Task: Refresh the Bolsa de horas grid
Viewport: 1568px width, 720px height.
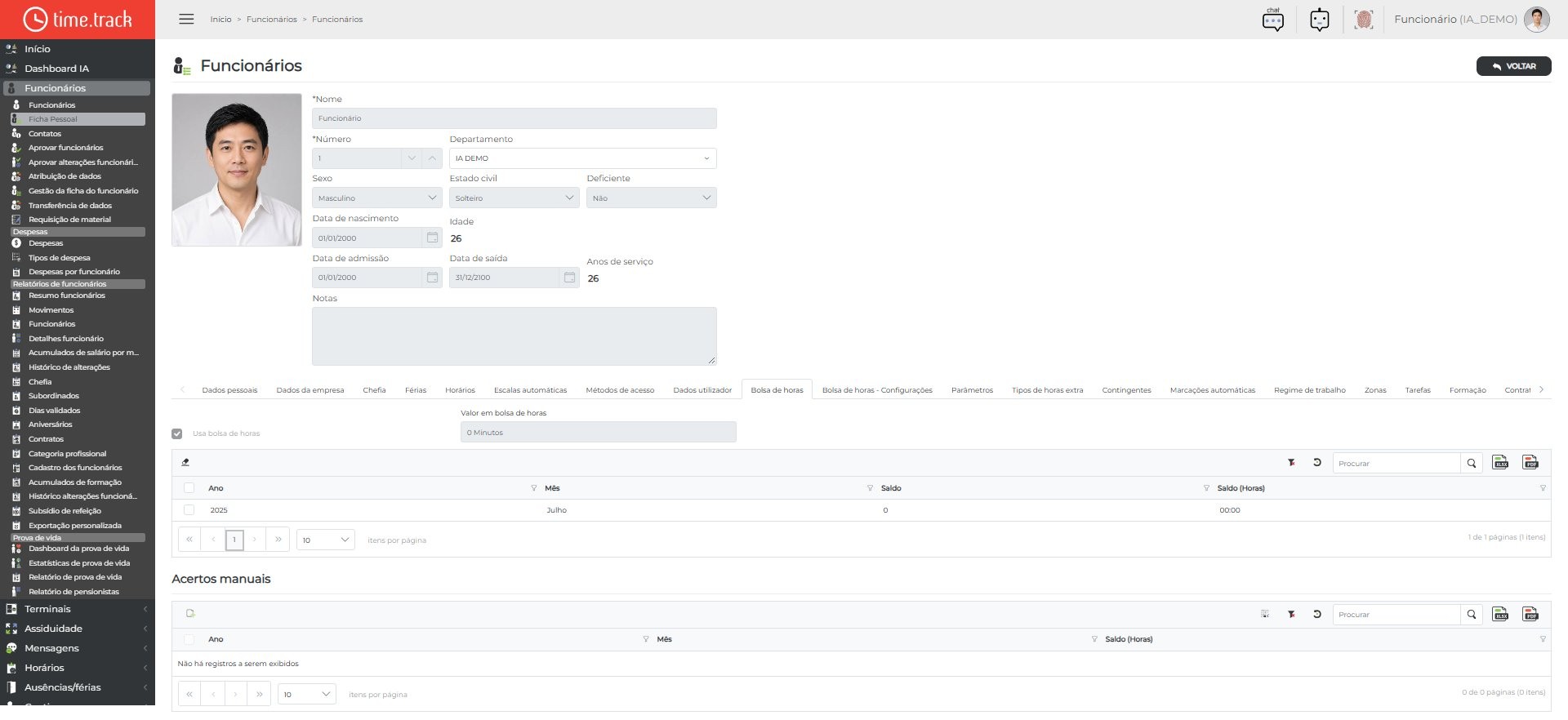Action: click(x=1316, y=463)
